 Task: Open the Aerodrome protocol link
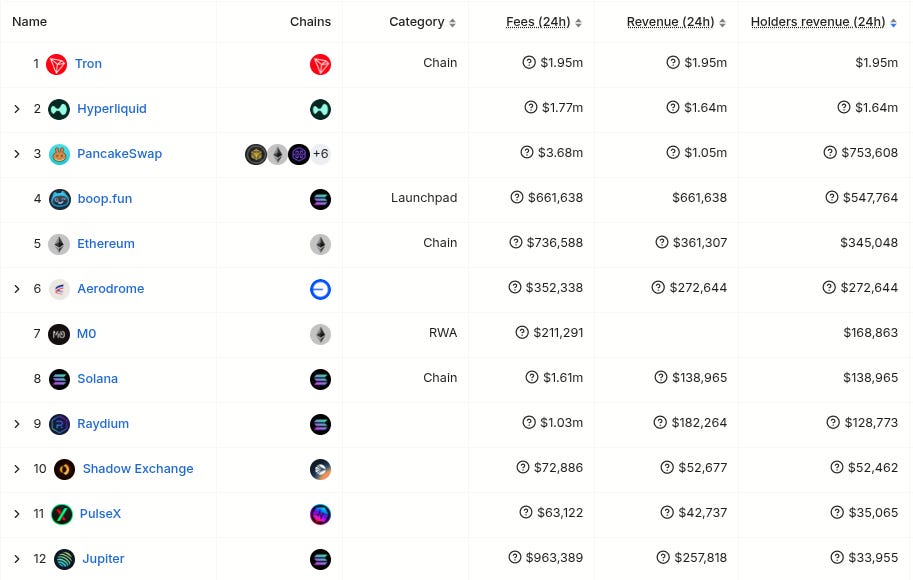point(111,288)
